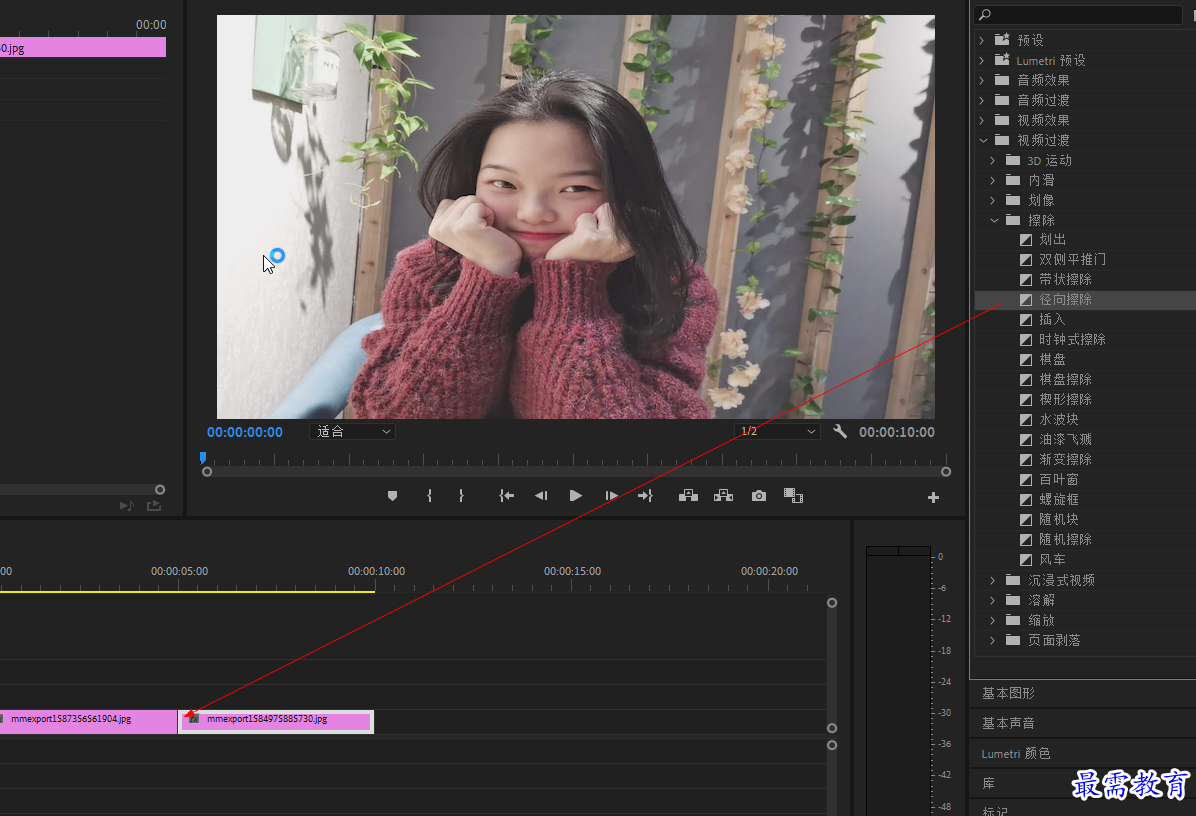Expand the 沉浸式视频 folder
Image resolution: width=1196 pixels, height=816 pixels.
coord(993,580)
